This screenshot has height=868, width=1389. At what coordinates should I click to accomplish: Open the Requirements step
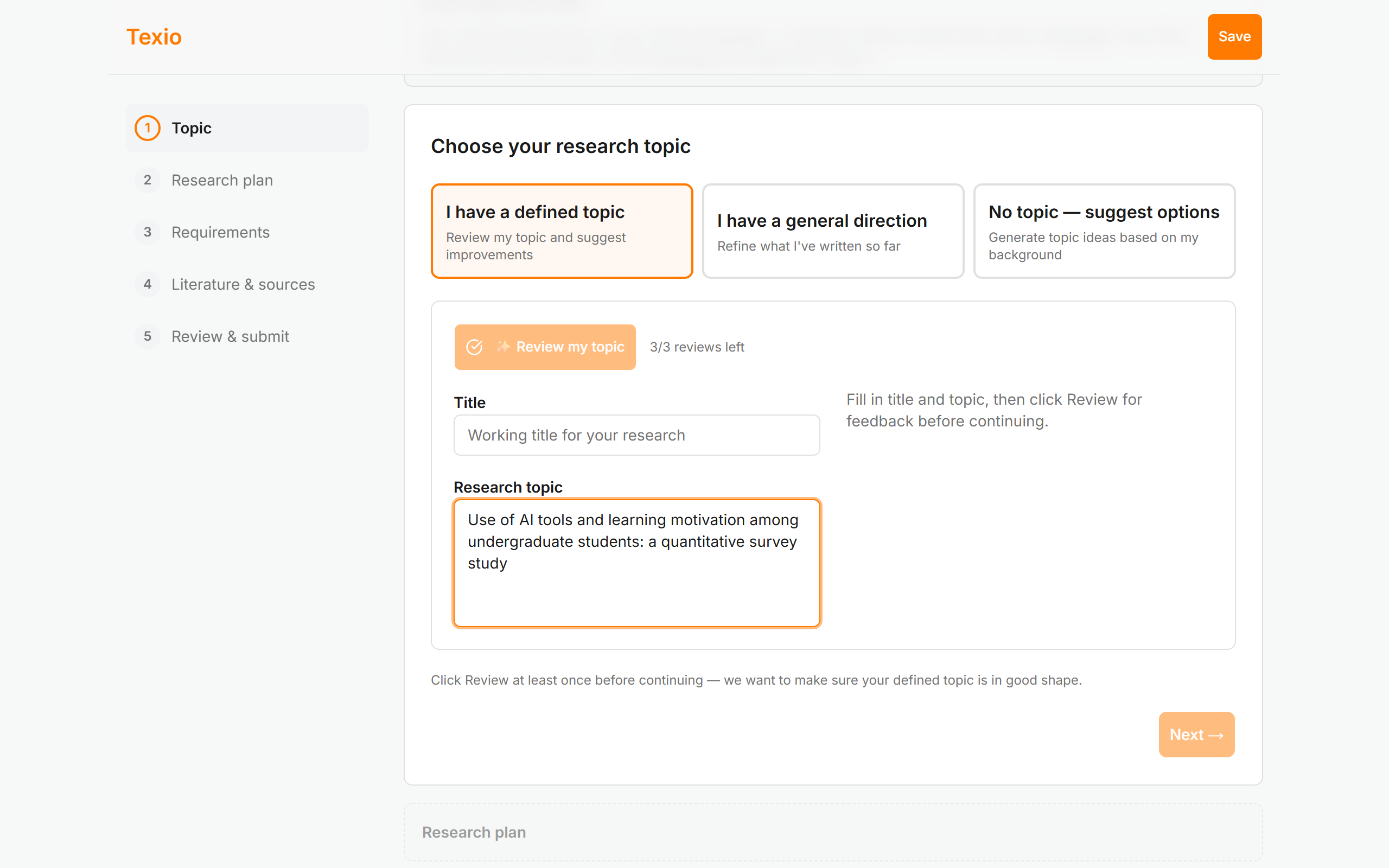247,232
